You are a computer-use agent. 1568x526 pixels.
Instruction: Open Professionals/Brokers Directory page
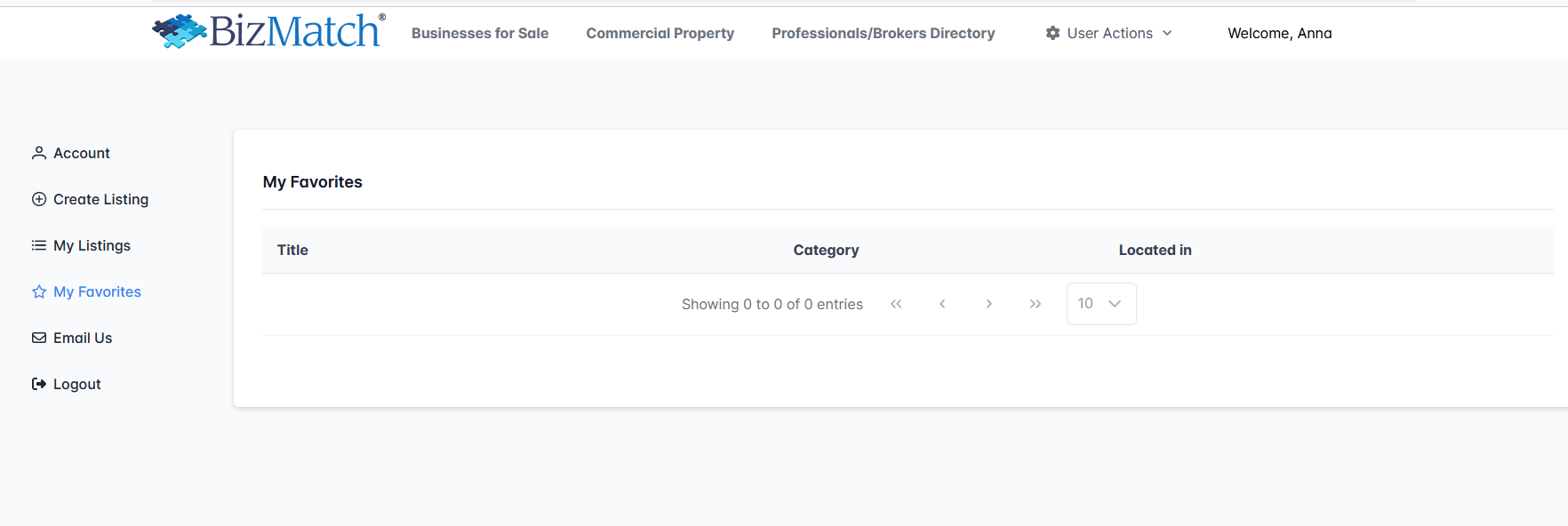883,33
